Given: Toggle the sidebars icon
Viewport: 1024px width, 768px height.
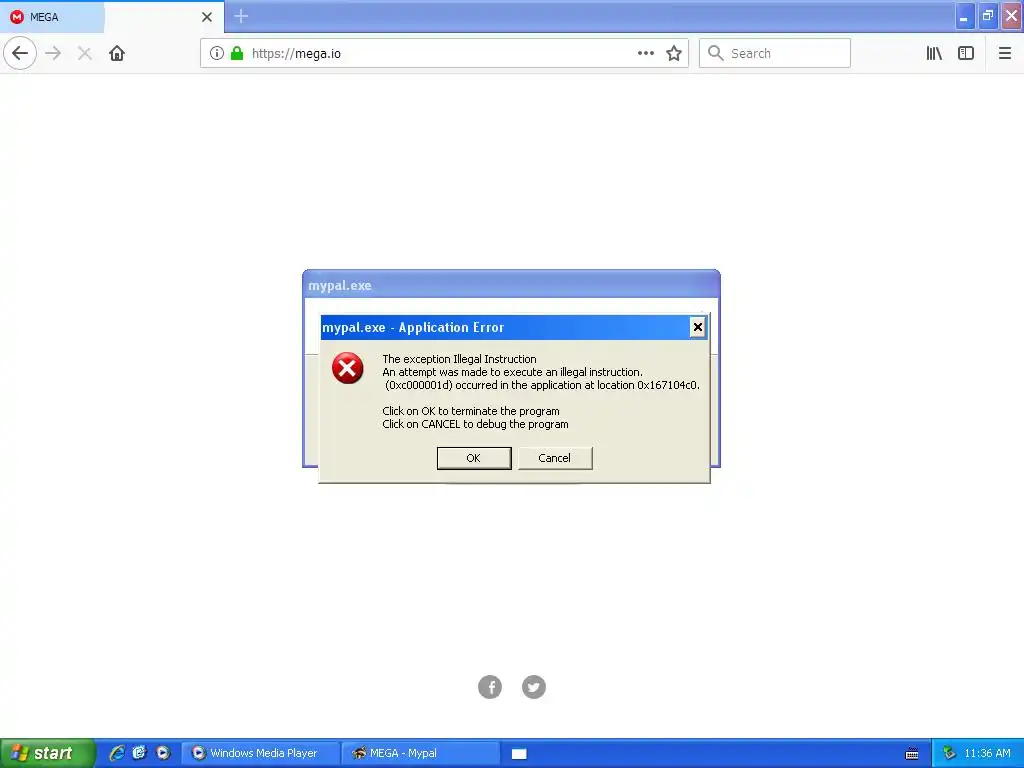Looking at the screenshot, I should [966, 54].
